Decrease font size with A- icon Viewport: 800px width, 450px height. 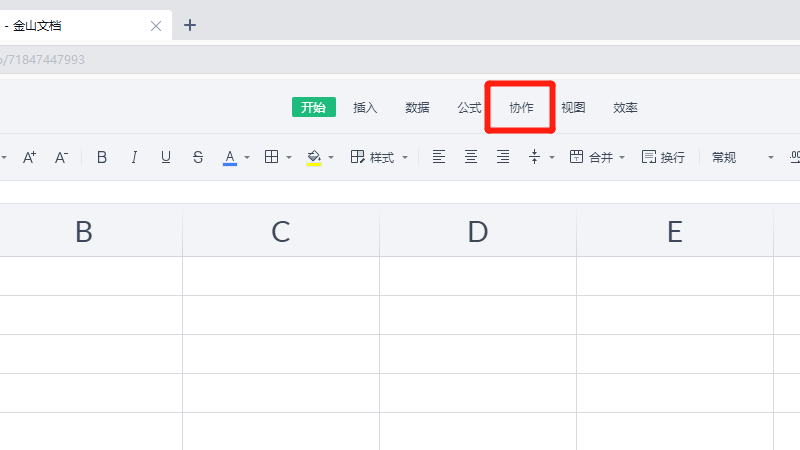click(61, 157)
